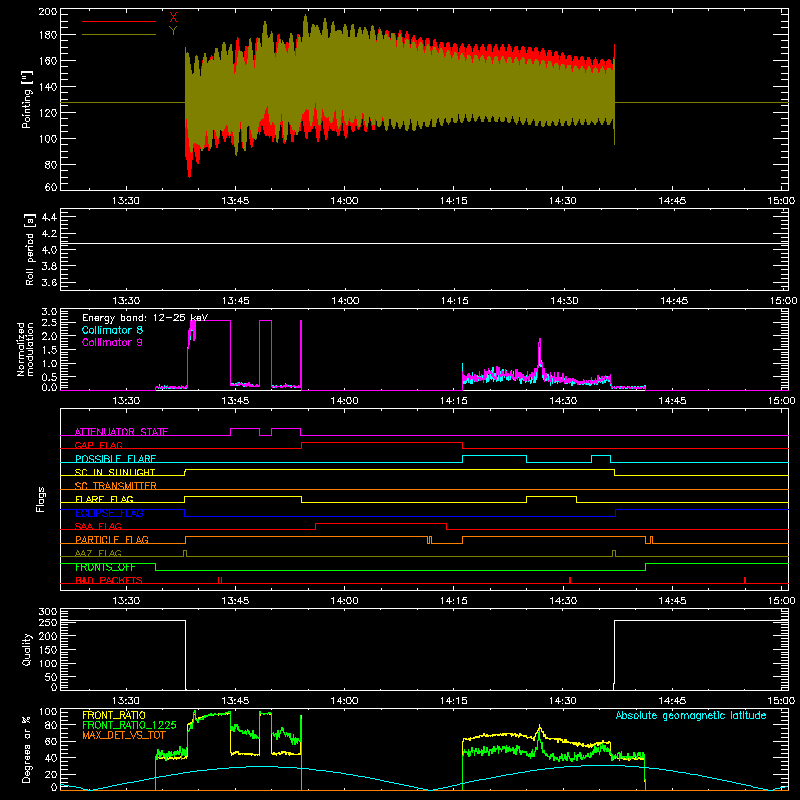800x800 pixels.
Task: Click 14:45 tick label under Quality plot
Action: pos(672,701)
